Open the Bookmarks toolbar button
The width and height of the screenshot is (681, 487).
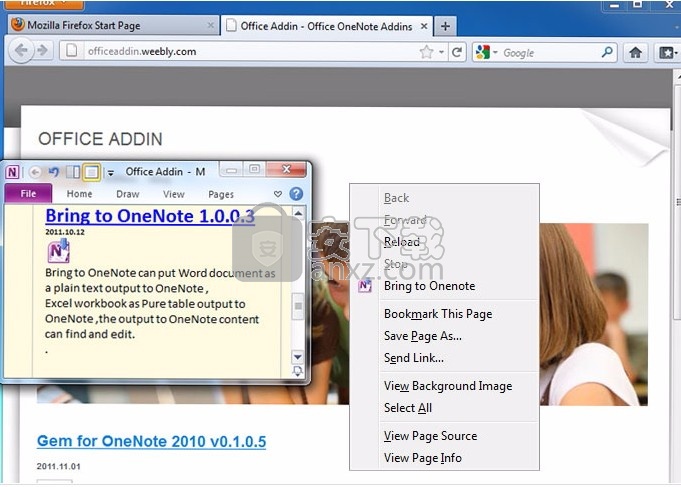(x=667, y=53)
